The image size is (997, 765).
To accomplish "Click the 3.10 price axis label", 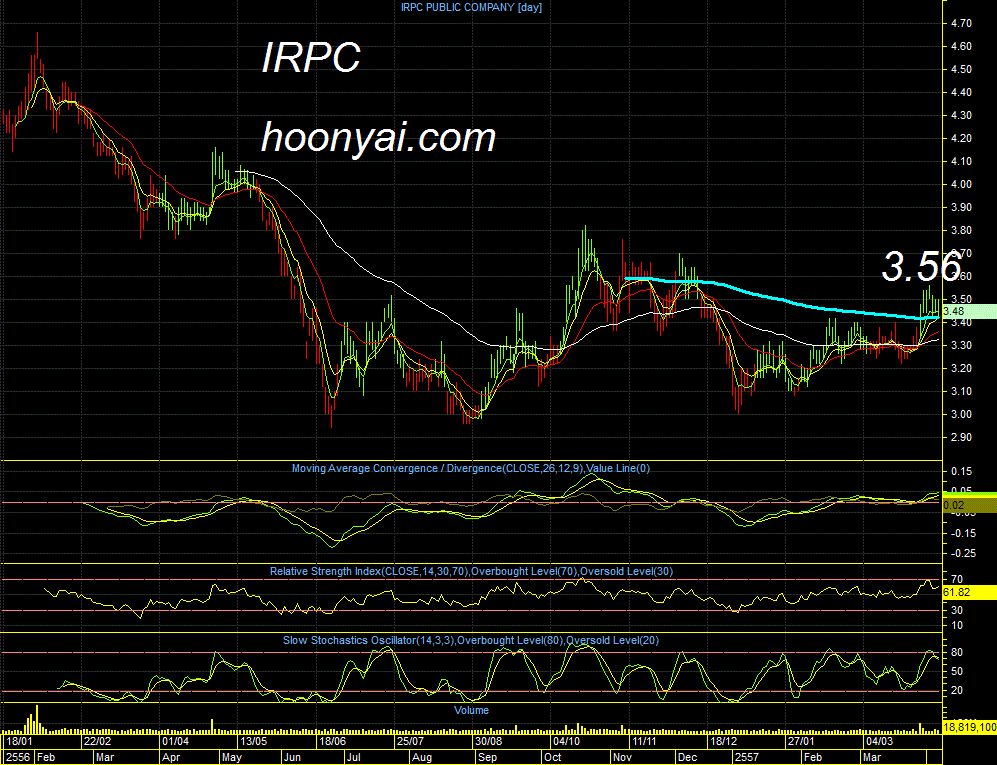I will point(961,391).
